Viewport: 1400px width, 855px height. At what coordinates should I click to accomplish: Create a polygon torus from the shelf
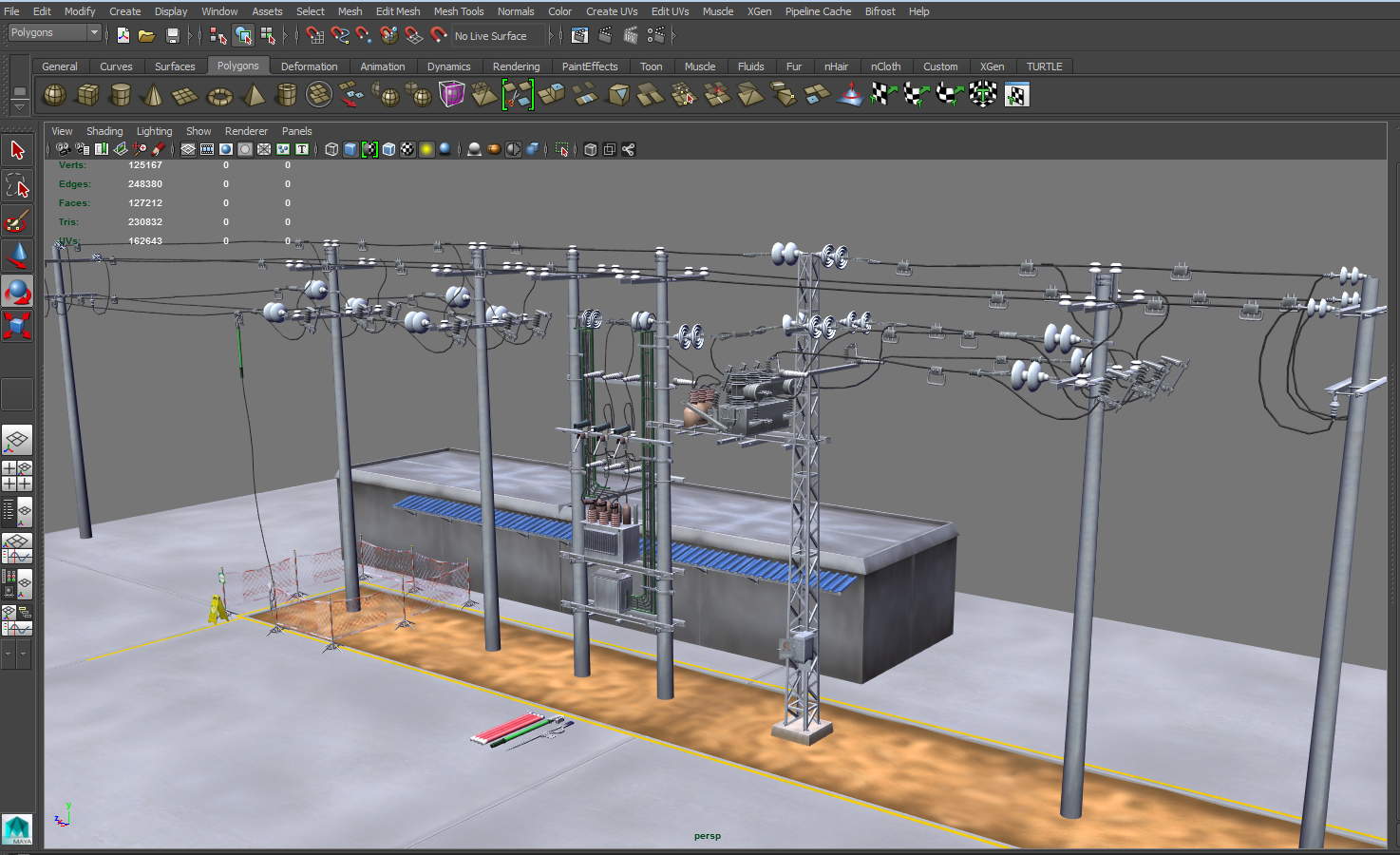click(x=219, y=94)
